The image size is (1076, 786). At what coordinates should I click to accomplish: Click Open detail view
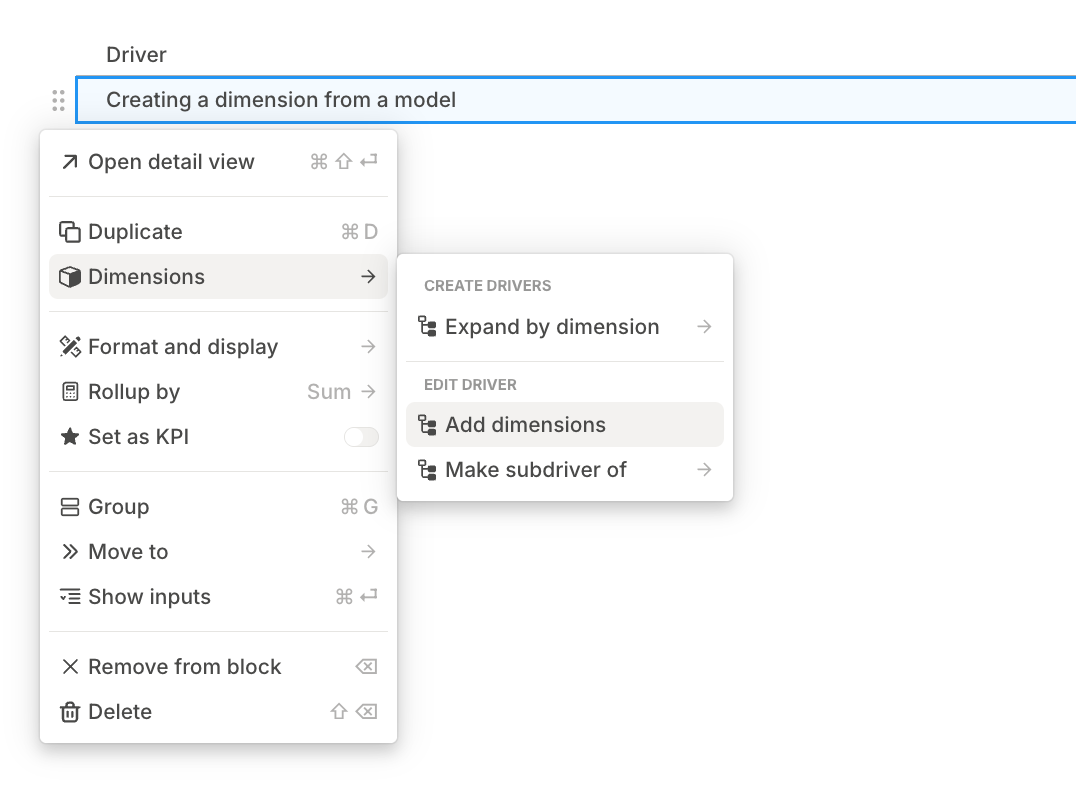click(x=171, y=161)
